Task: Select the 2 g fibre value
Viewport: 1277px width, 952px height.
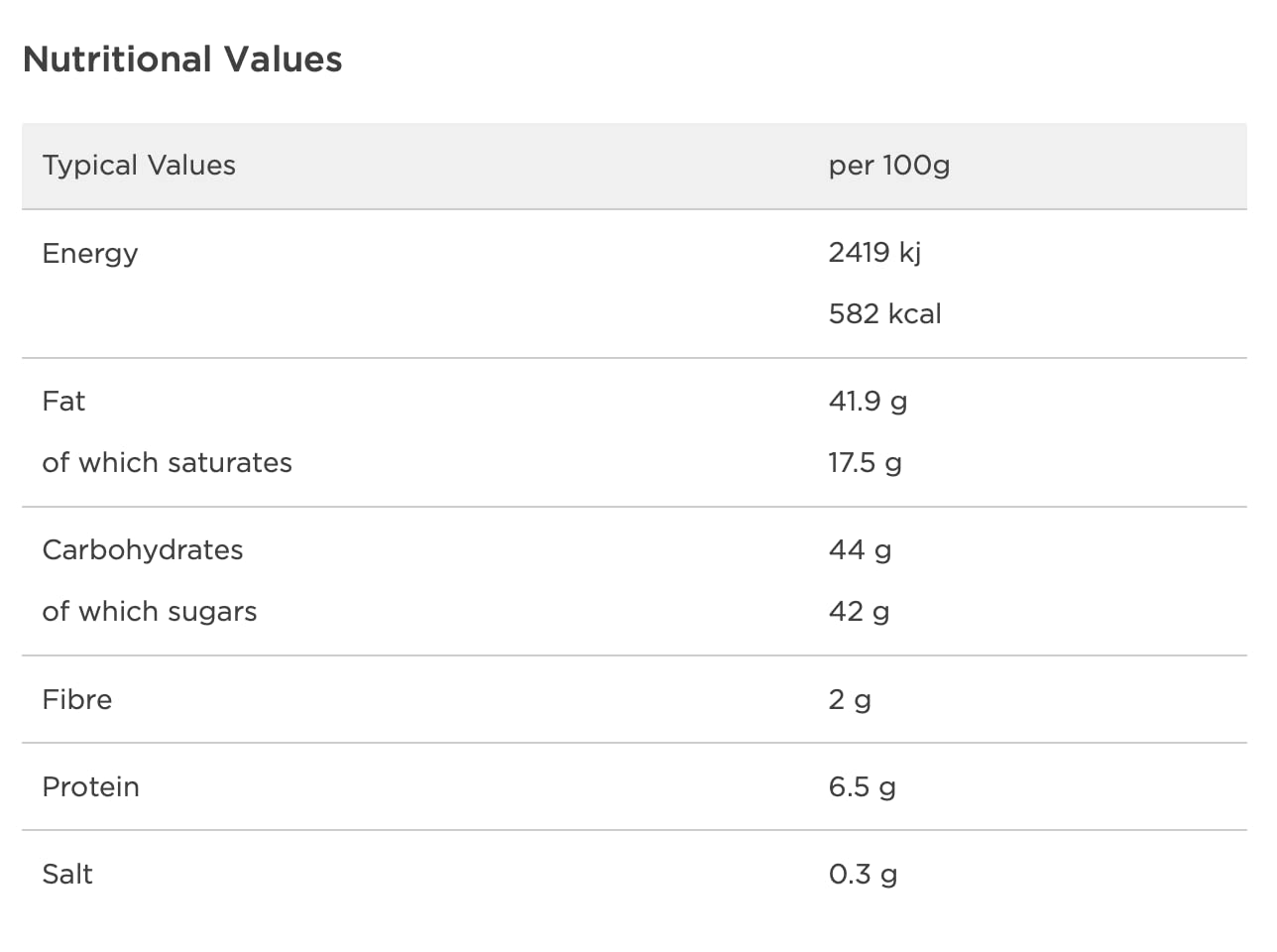Action: 850,699
